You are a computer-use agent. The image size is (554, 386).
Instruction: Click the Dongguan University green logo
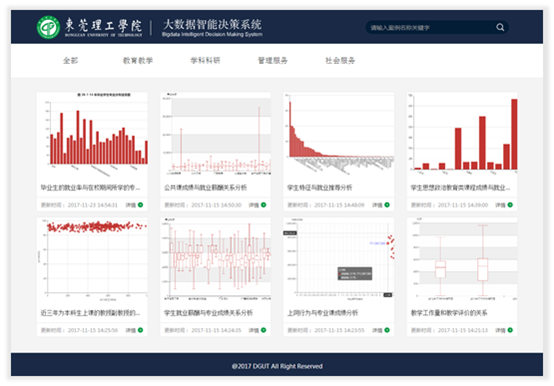pos(48,27)
